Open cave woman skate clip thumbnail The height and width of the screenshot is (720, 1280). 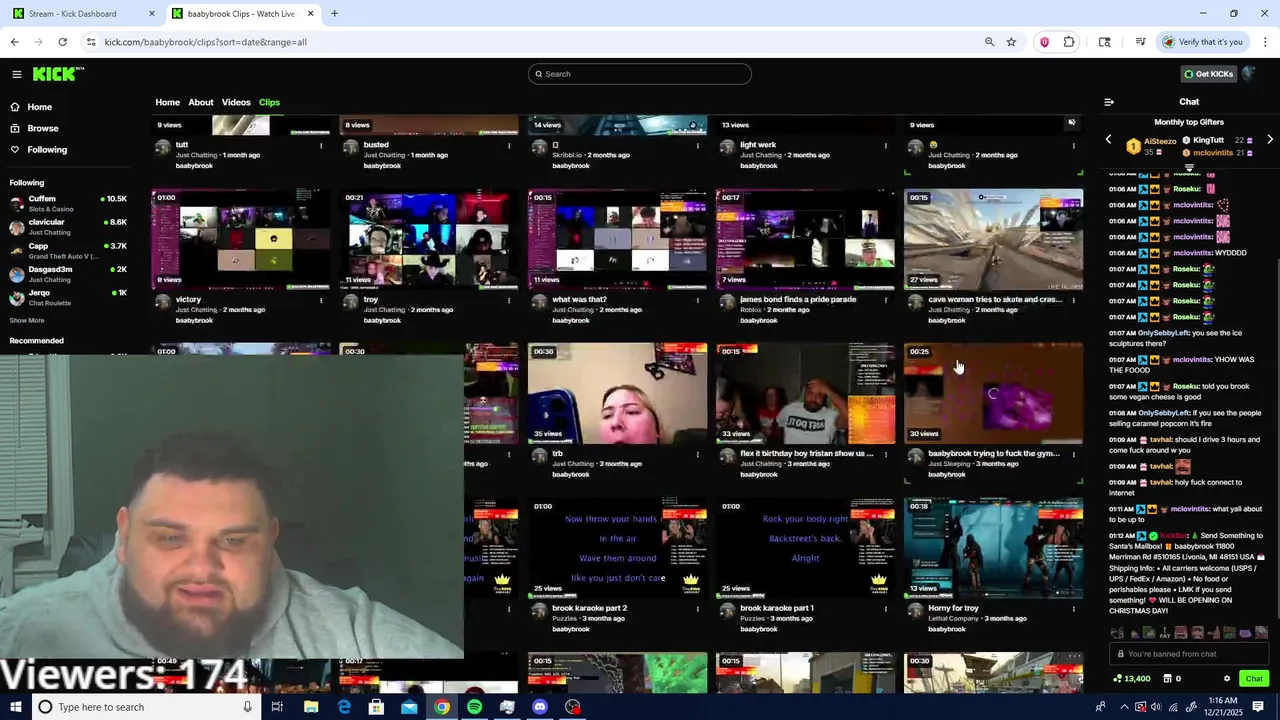[993, 239]
